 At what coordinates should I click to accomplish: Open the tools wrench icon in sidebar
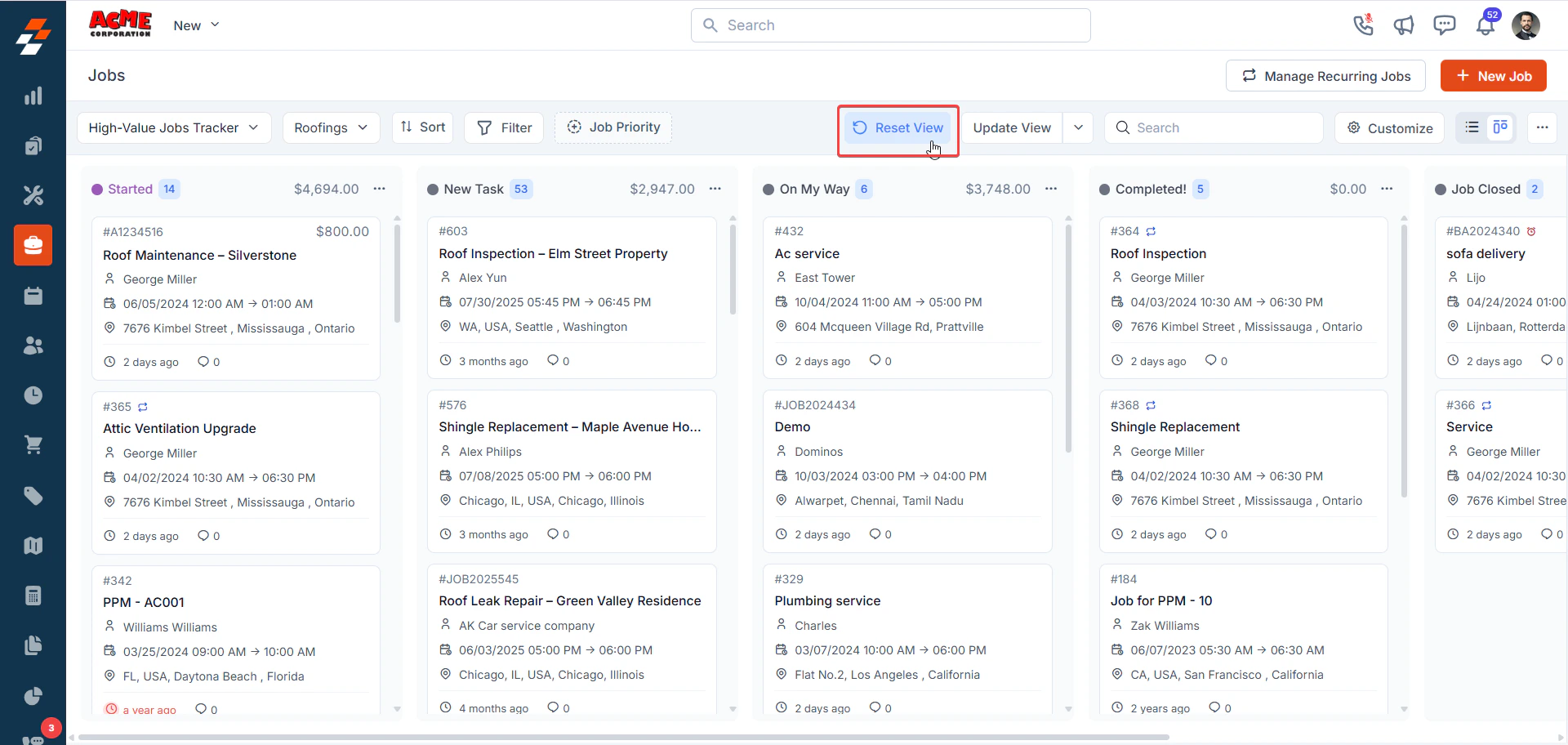pos(33,195)
